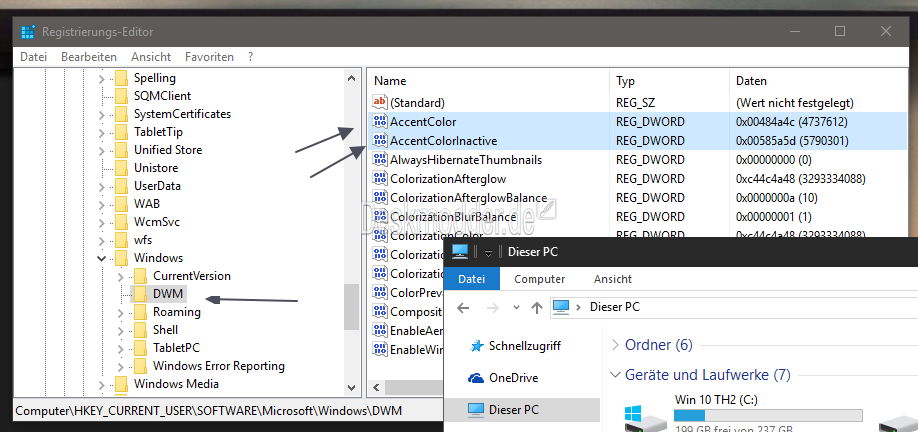The image size is (918, 432).
Task: Click the Registrierungs-Editor title bar icon
Action: click(28, 32)
